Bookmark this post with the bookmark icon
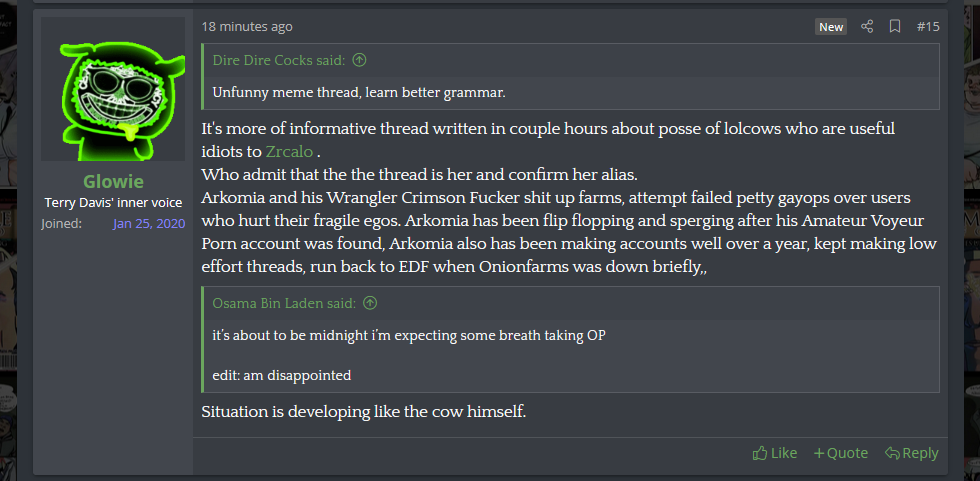The image size is (980, 481). tap(895, 26)
